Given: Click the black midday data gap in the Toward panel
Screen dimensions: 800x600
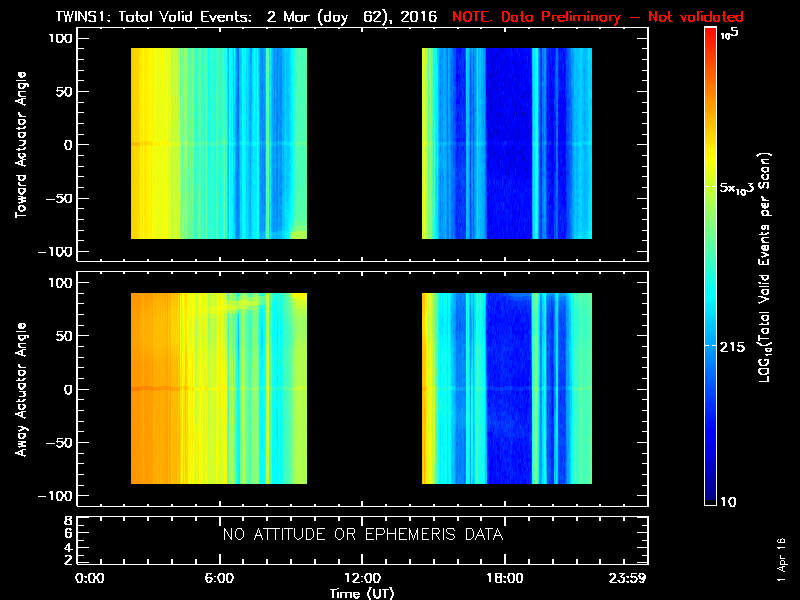Looking at the screenshot, I should pyautogui.click(x=364, y=143).
